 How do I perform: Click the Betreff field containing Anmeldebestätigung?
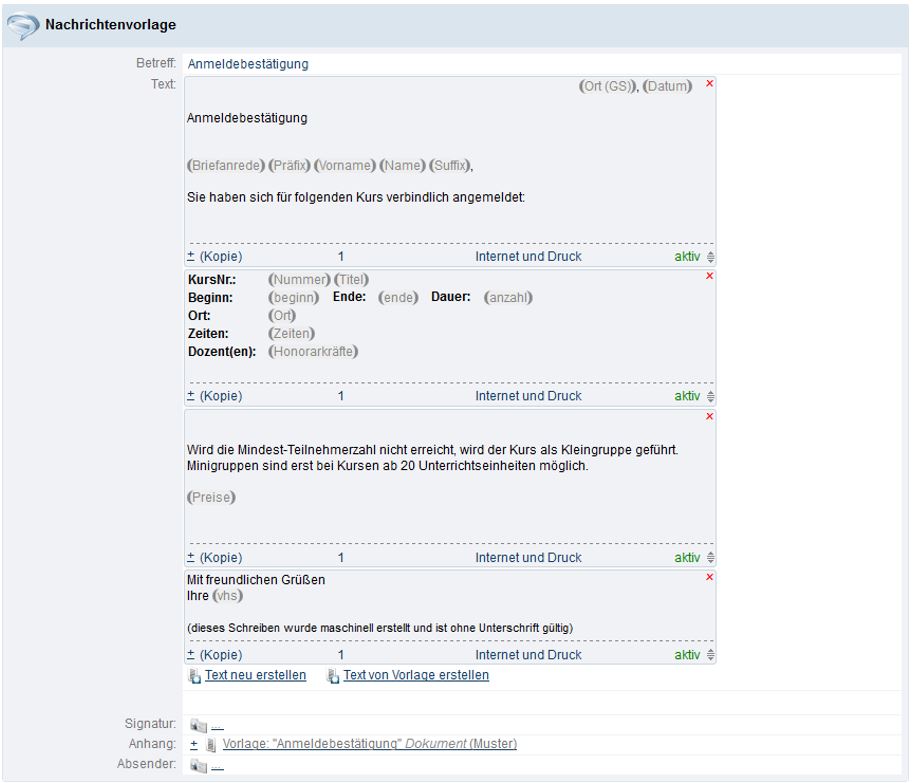(x=248, y=63)
